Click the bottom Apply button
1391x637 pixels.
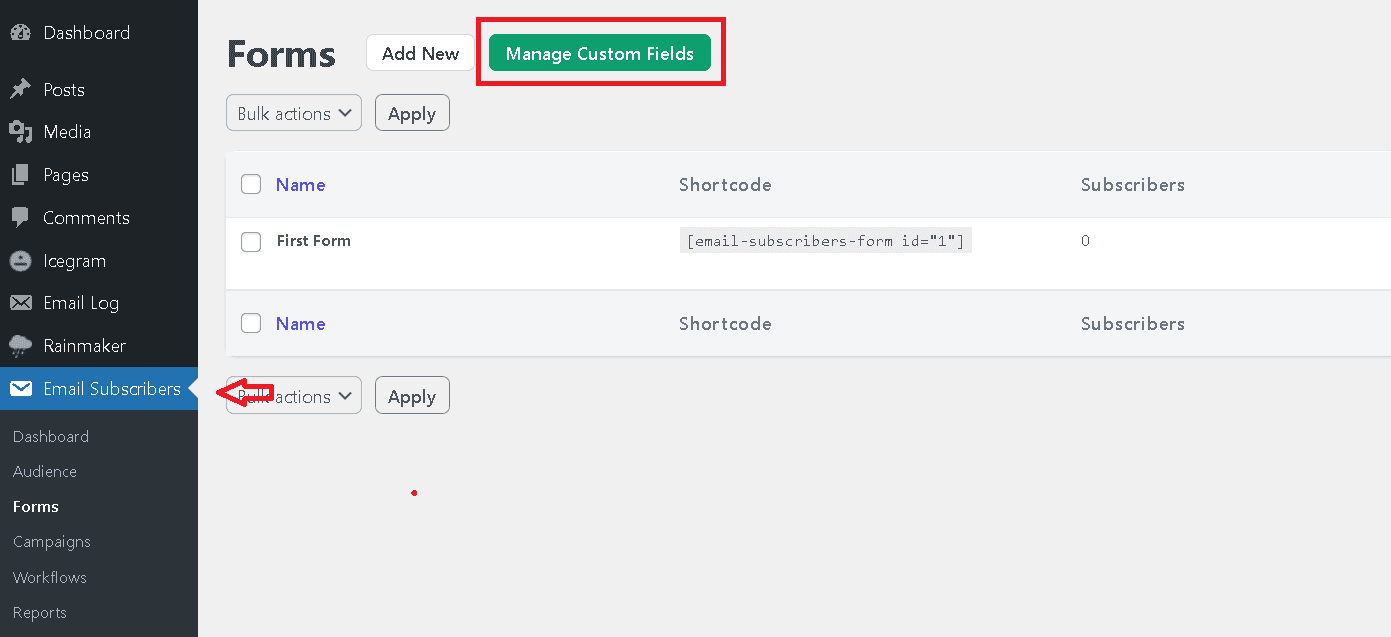click(412, 396)
